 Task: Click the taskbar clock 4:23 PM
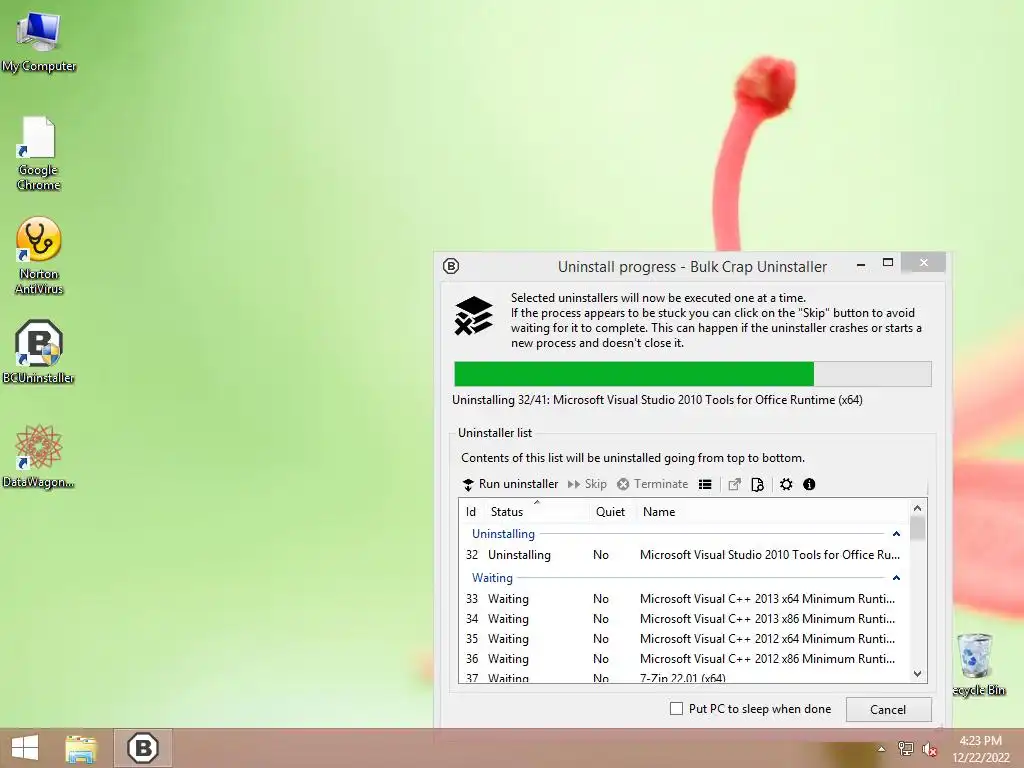pyautogui.click(x=980, y=749)
